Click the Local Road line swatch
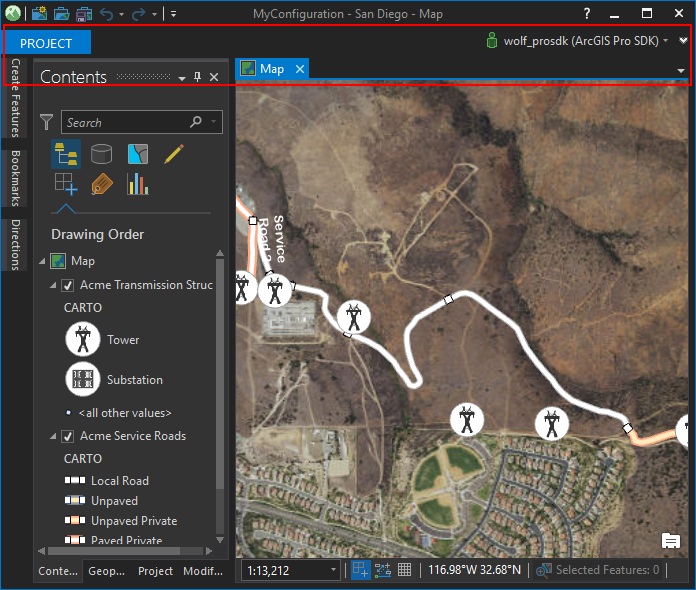This screenshot has width=696, height=590. tap(75, 480)
